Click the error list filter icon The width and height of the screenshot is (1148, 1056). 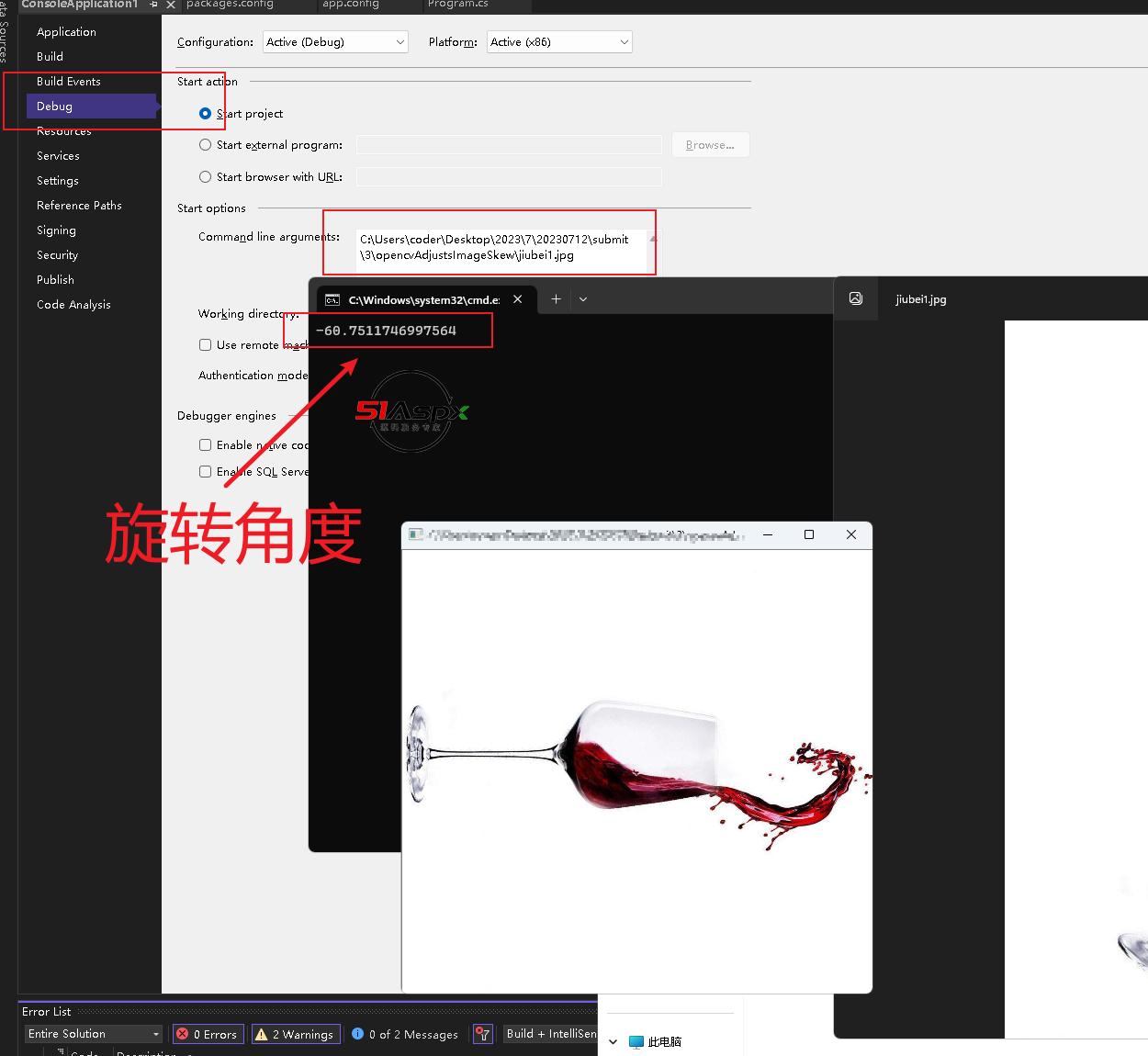coord(482,1034)
